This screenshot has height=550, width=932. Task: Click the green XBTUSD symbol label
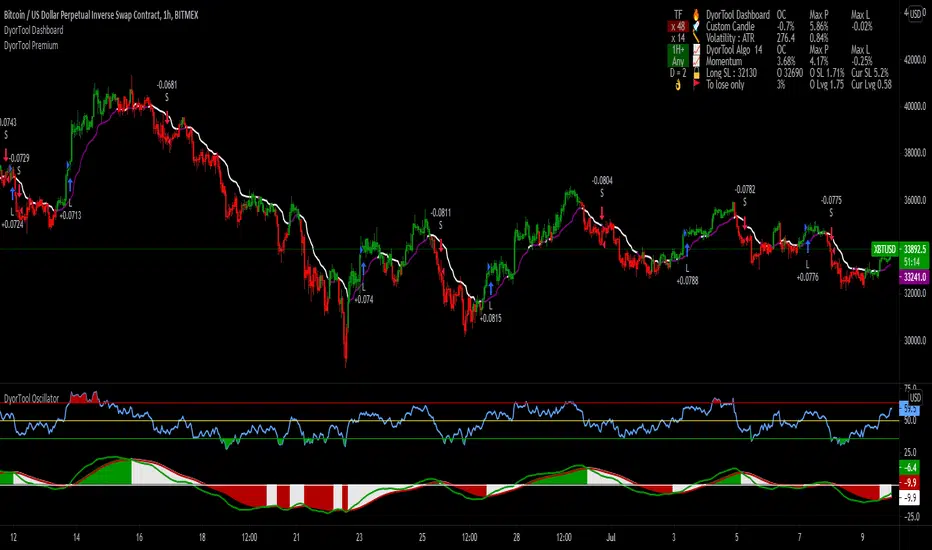[884, 249]
